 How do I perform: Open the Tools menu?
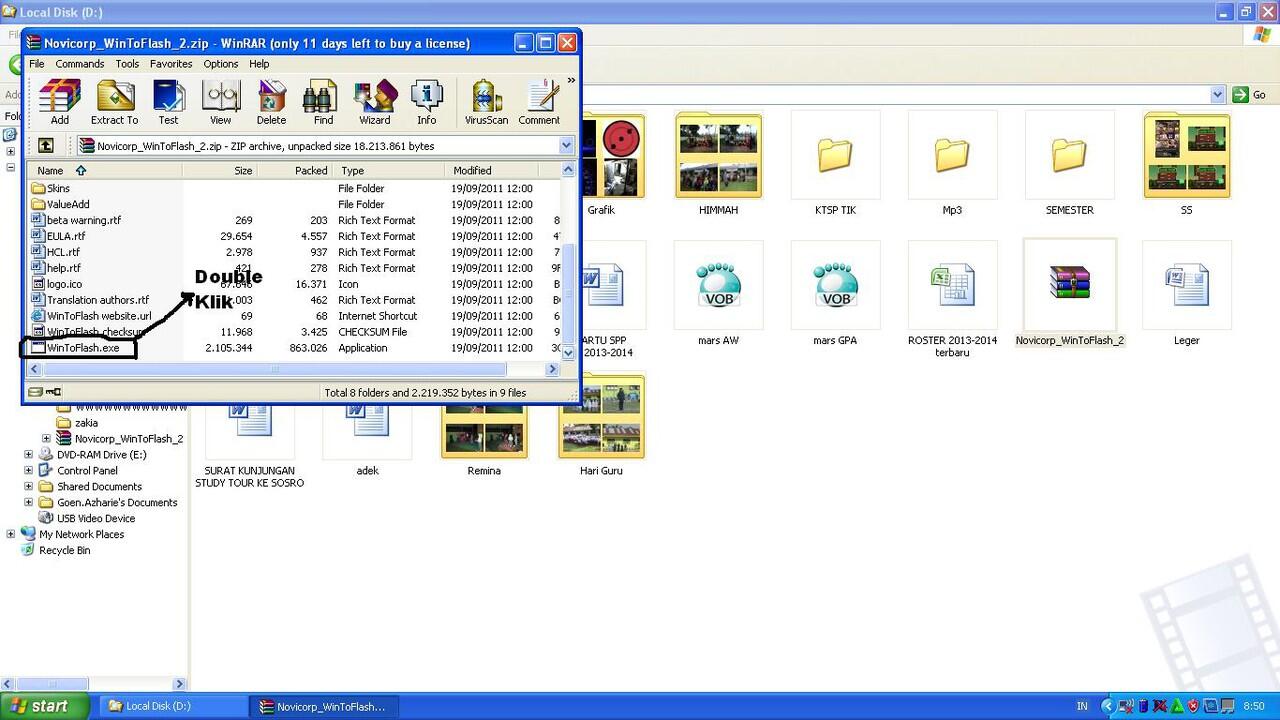tap(127, 64)
